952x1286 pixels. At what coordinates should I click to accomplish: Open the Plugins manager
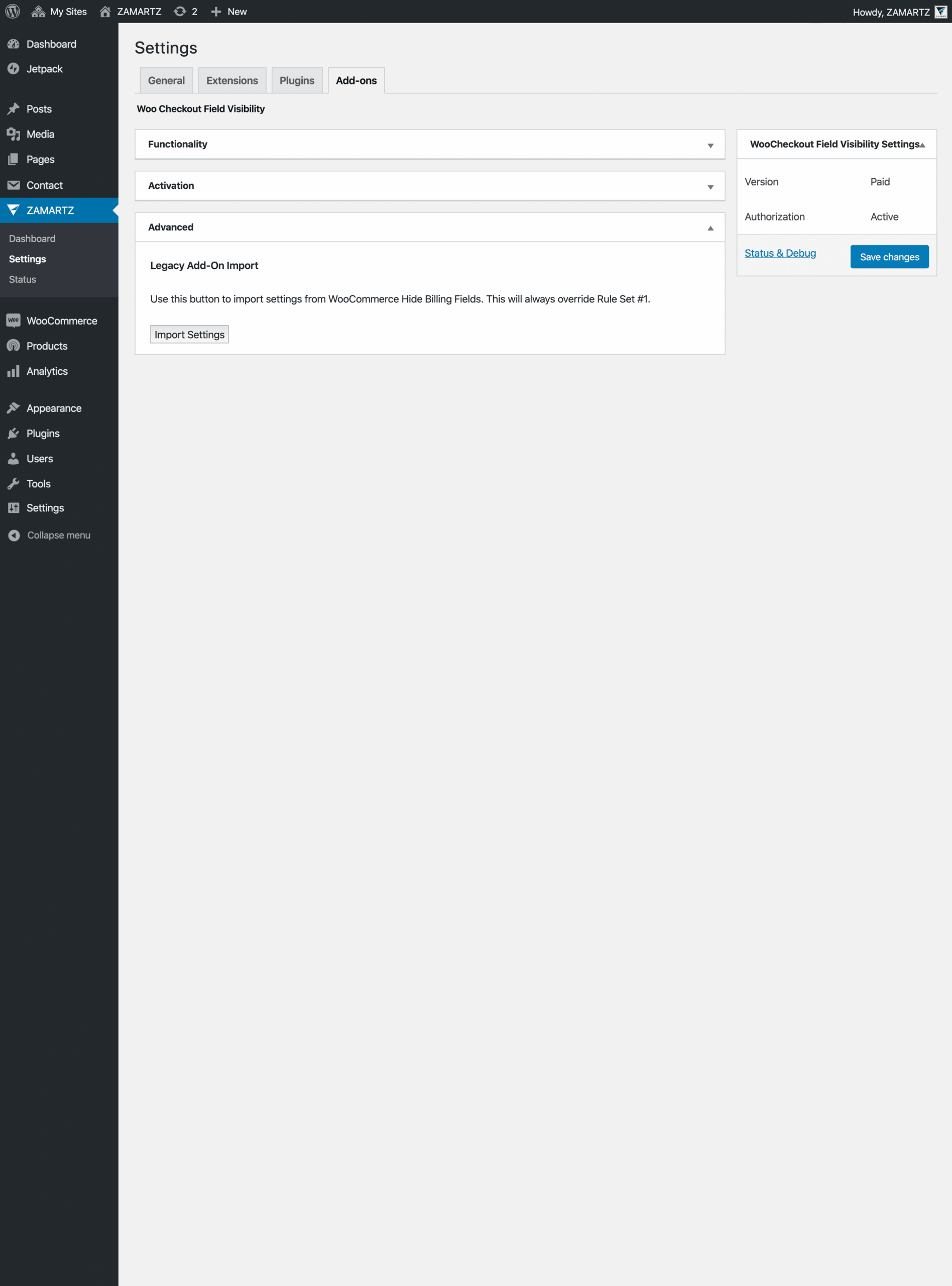click(x=43, y=433)
